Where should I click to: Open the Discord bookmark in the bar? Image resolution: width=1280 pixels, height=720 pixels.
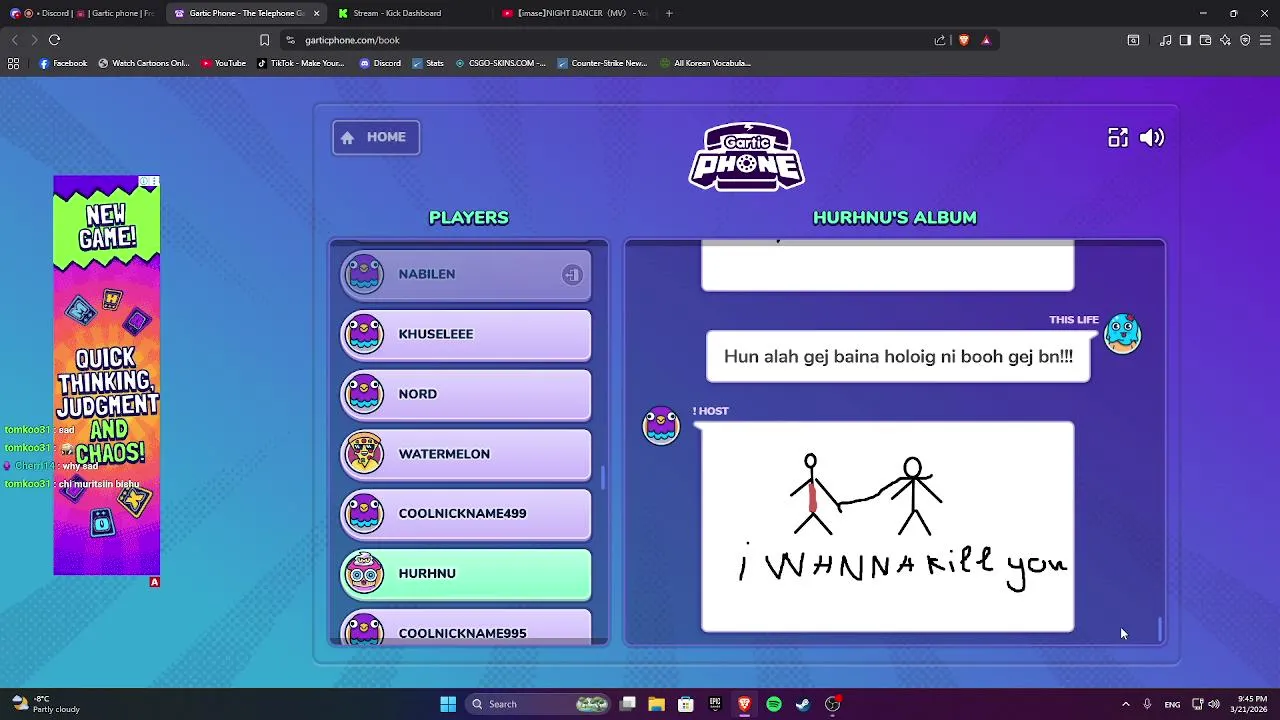point(379,63)
